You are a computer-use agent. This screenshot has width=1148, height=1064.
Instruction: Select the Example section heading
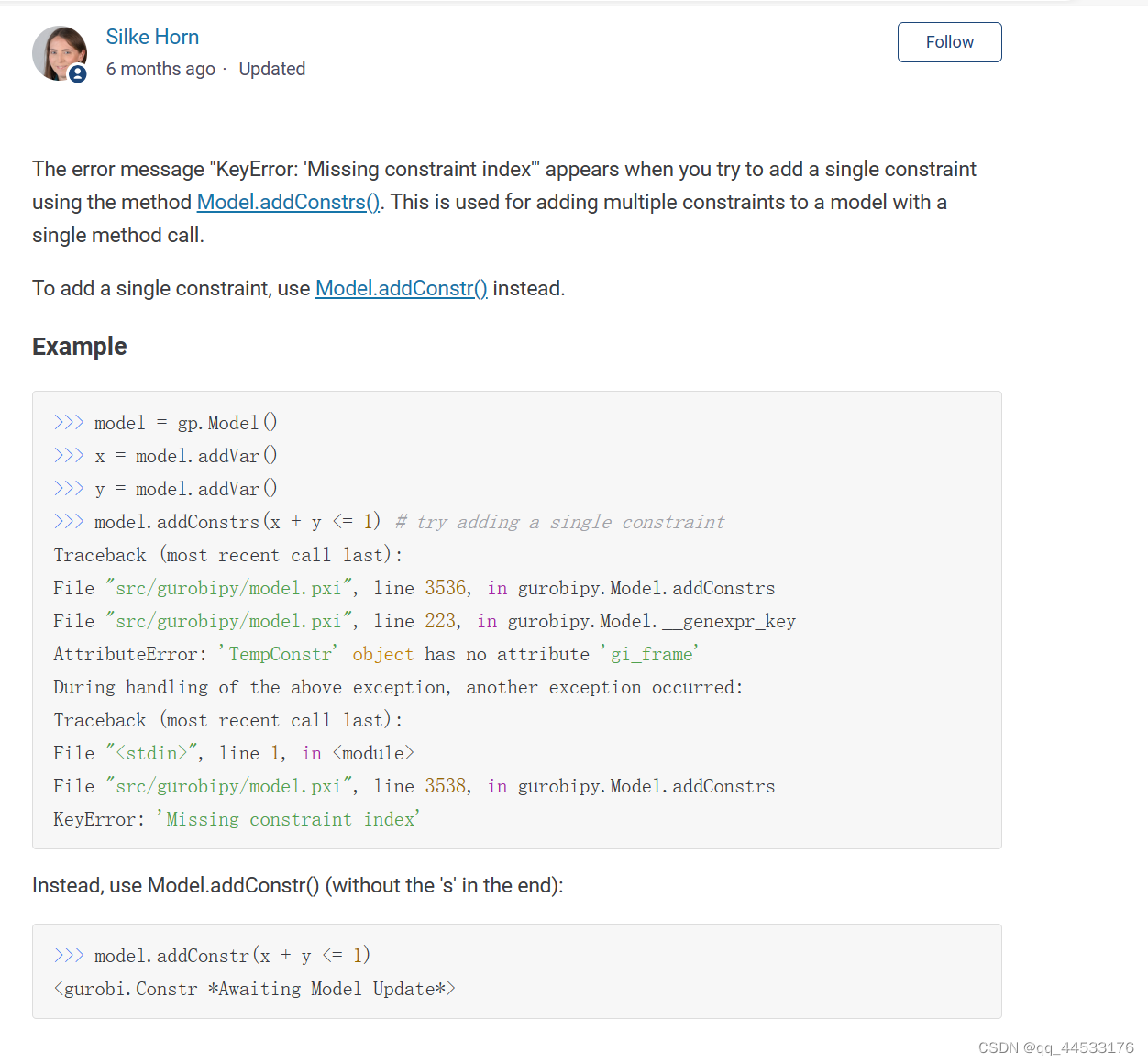pos(79,347)
